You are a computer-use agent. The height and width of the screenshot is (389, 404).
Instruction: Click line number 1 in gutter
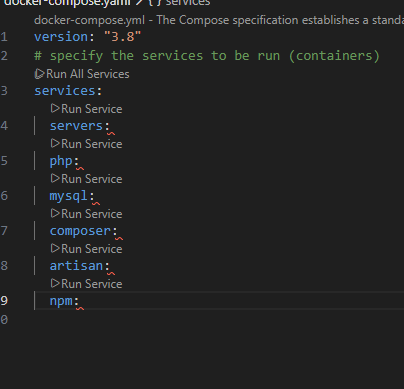click(x=4, y=37)
